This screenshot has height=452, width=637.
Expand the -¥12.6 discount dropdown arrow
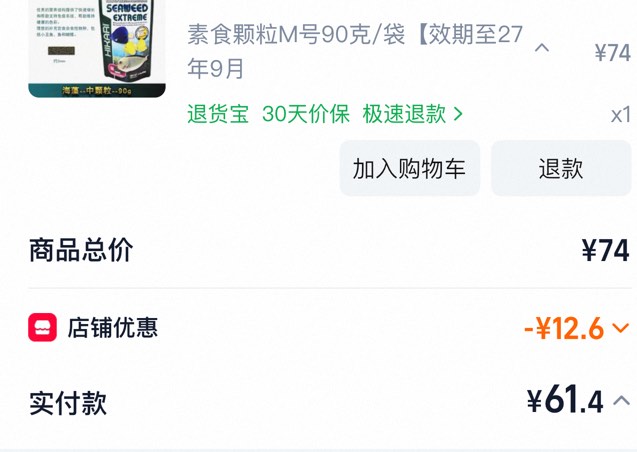pyautogui.click(x=620, y=327)
